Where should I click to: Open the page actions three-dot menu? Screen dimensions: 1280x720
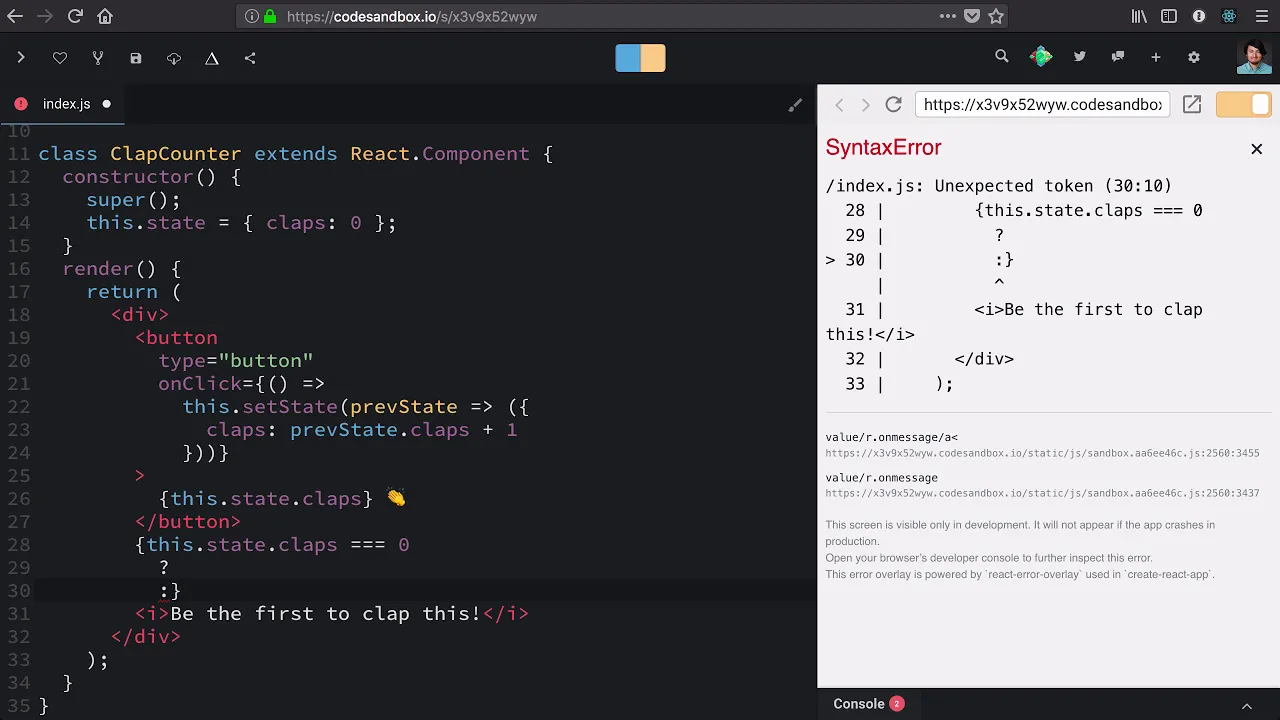[x=947, y=16]
